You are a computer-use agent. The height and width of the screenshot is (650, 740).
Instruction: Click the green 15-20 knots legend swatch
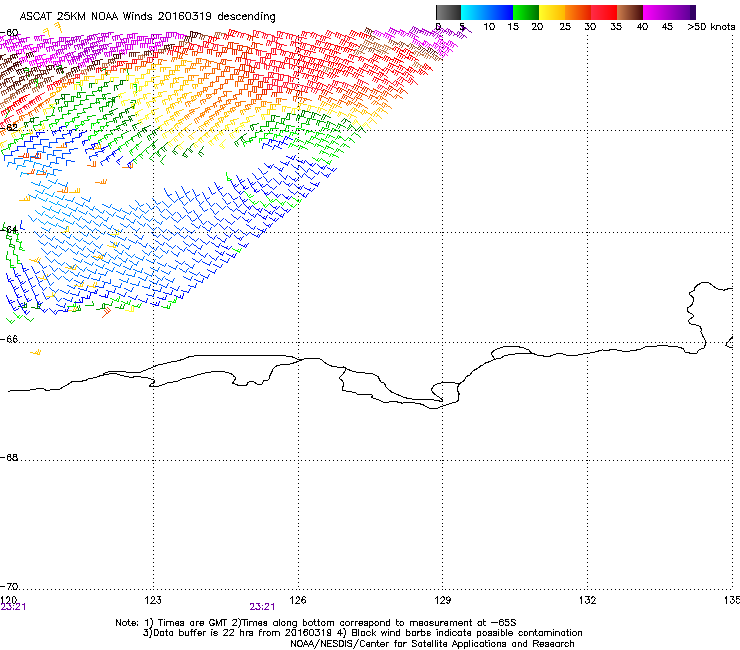click(x=526, y=12)
